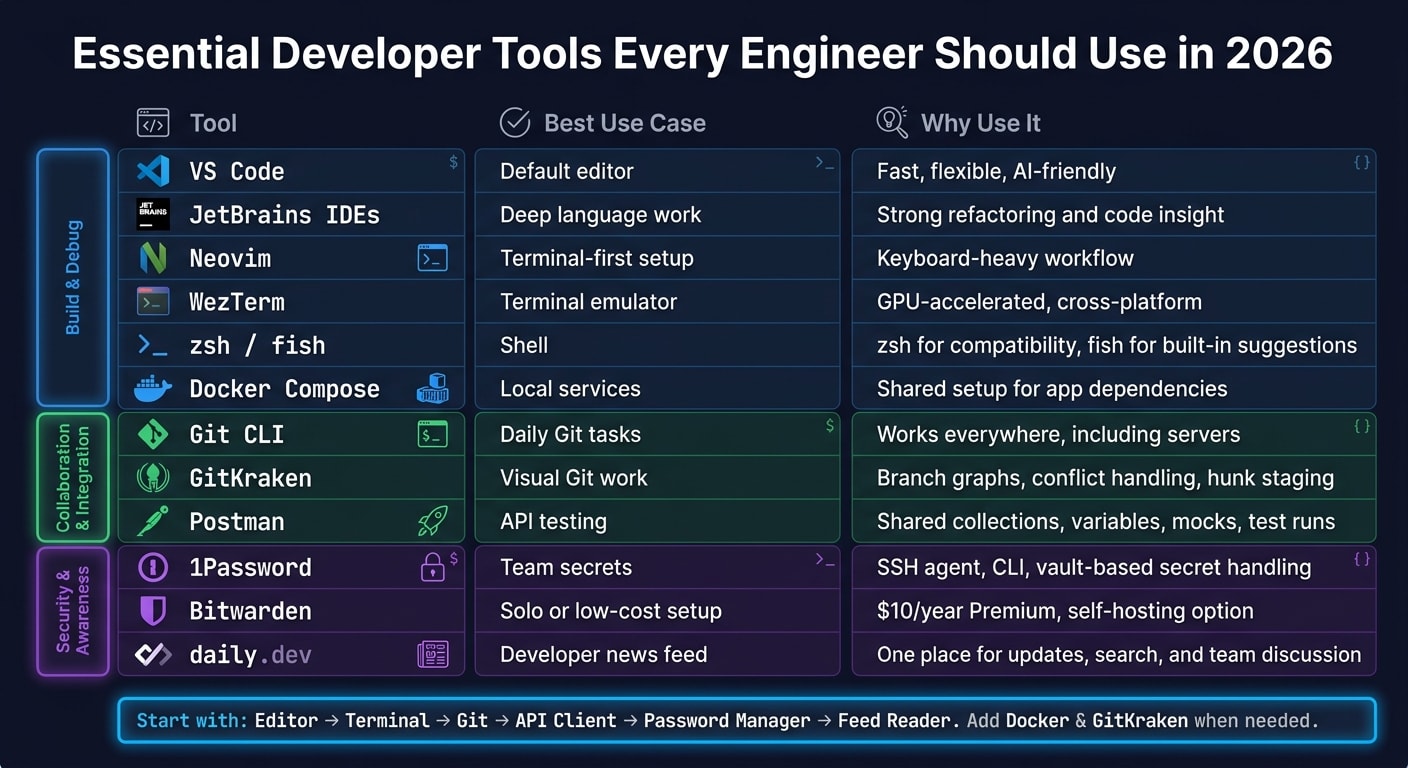Click the Postman tool name
Image resolution: width=1408 pixels, height=768 pixels.
(x=237, y=521)
